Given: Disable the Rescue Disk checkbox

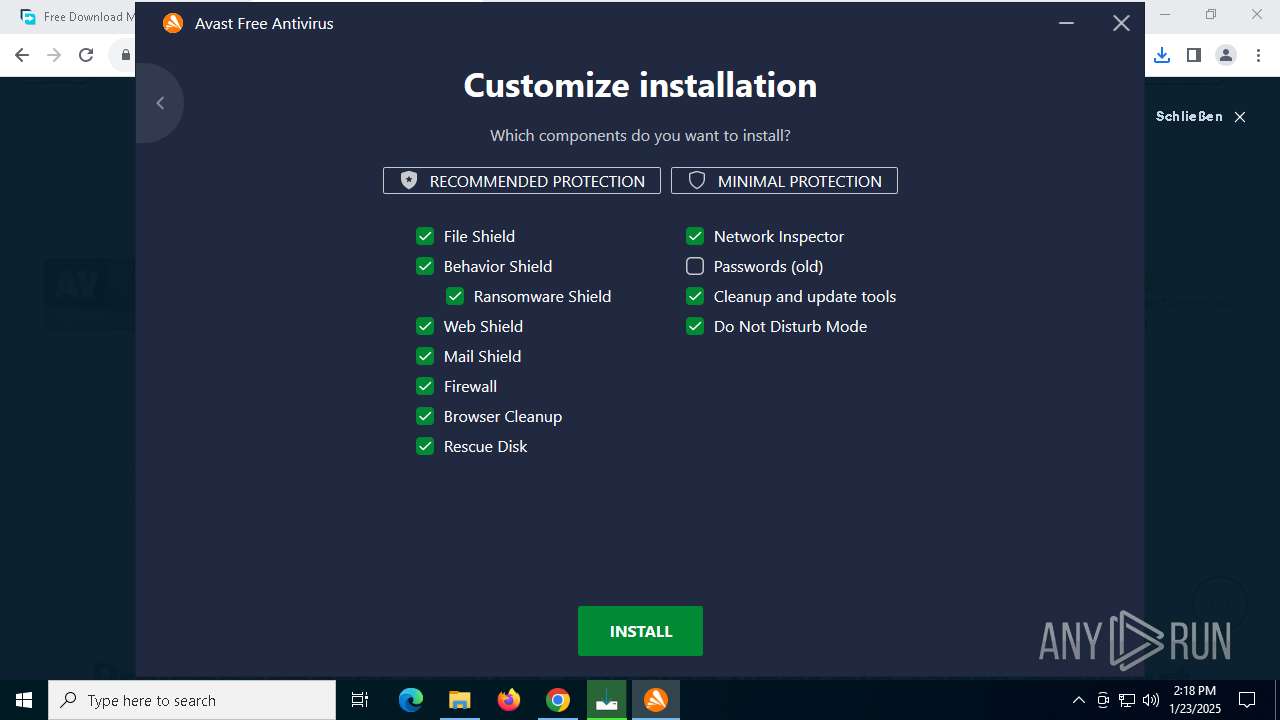Looking at the screenshot, I should click(425, 446).
